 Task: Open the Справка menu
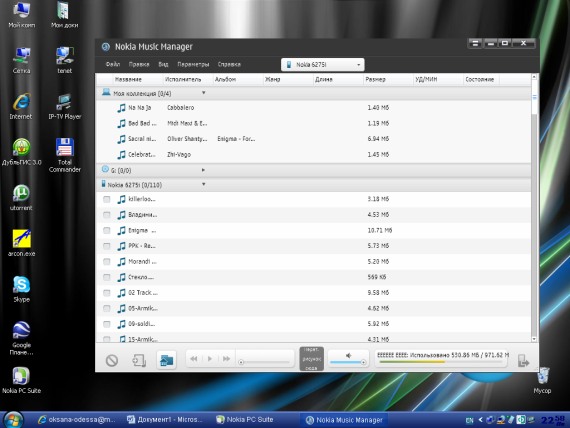click(229, 64)
